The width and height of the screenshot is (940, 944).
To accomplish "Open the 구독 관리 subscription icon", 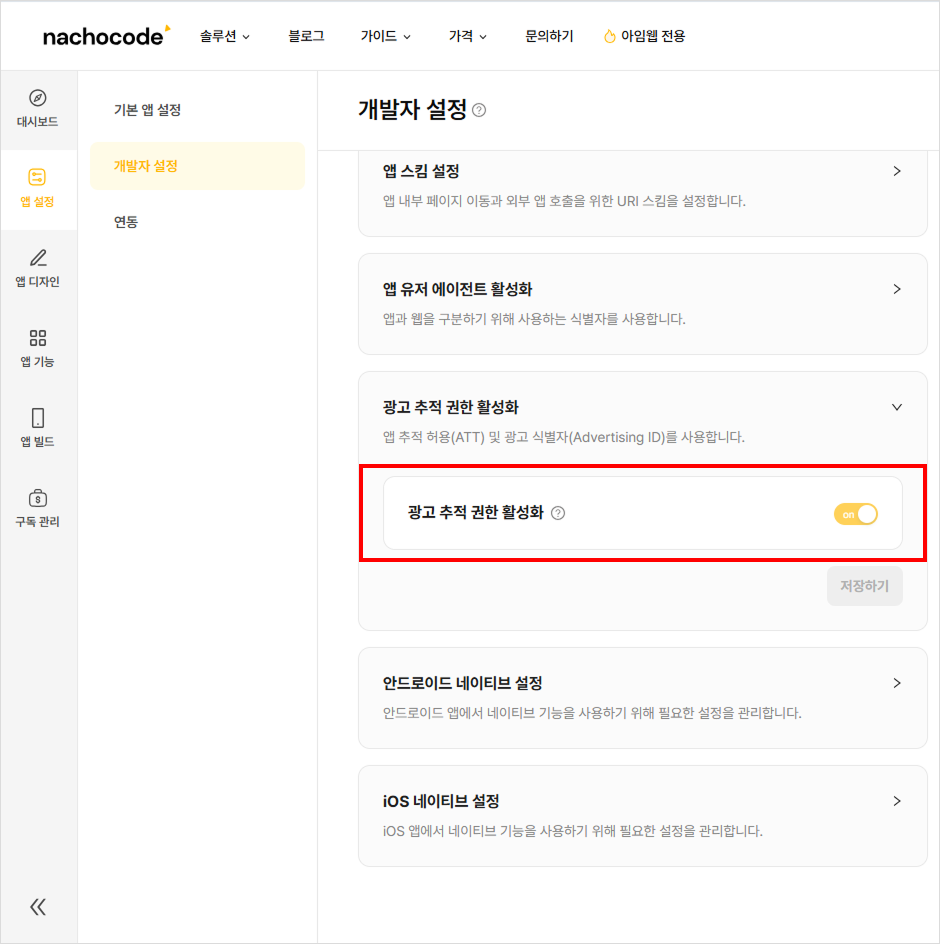I will (37, 503).
